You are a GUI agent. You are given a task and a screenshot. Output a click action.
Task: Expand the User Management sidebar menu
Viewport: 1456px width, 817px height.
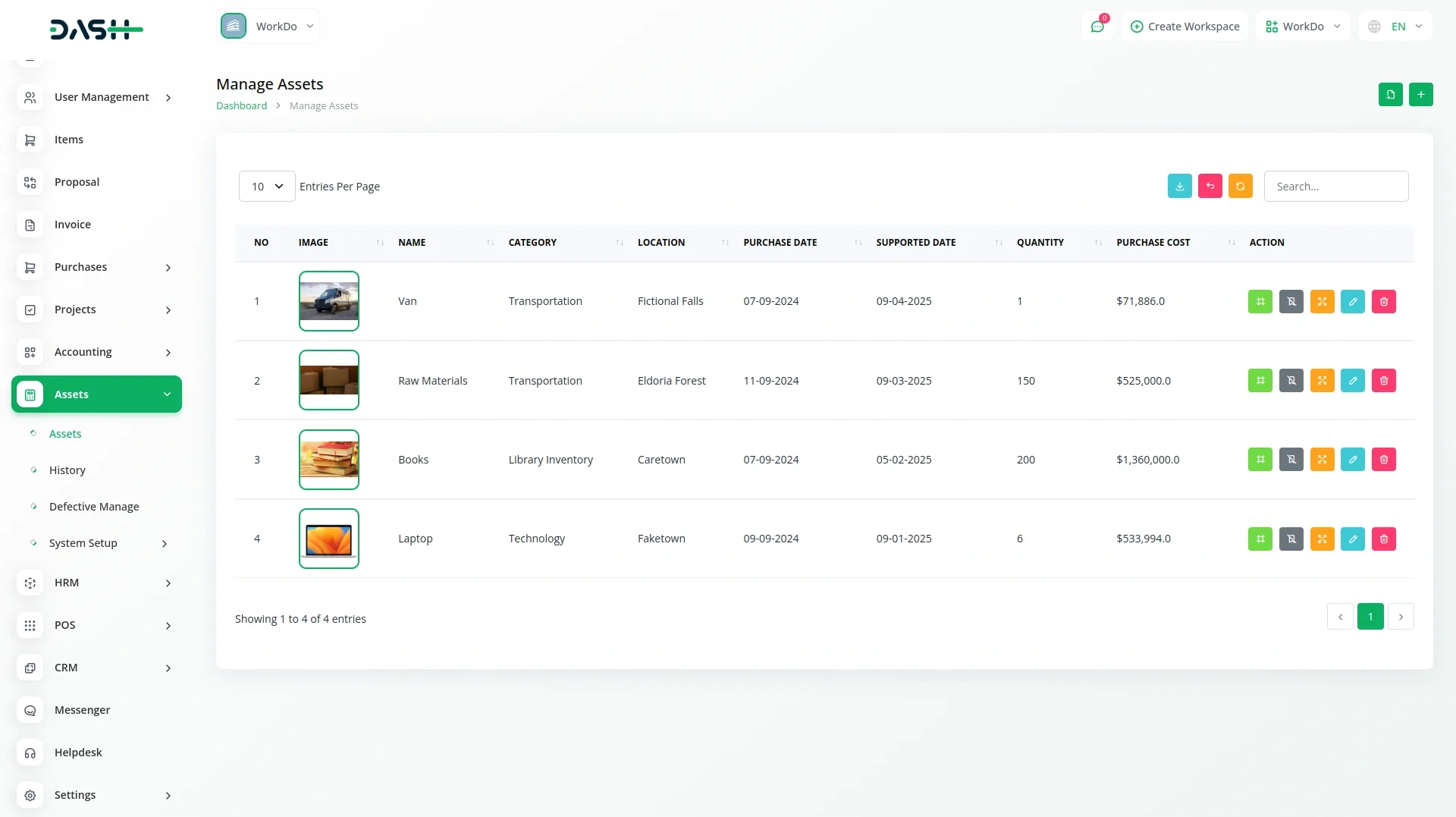coord(96,97)
